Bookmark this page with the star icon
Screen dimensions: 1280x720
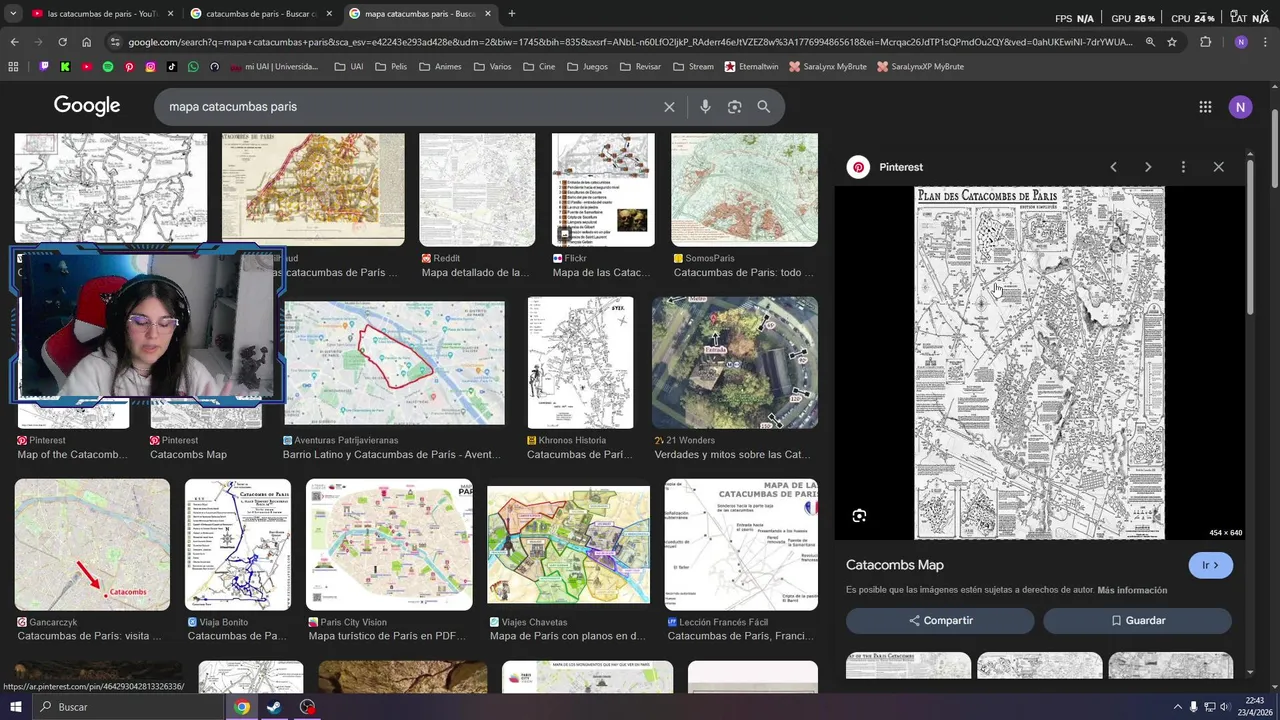point(1172,42)
